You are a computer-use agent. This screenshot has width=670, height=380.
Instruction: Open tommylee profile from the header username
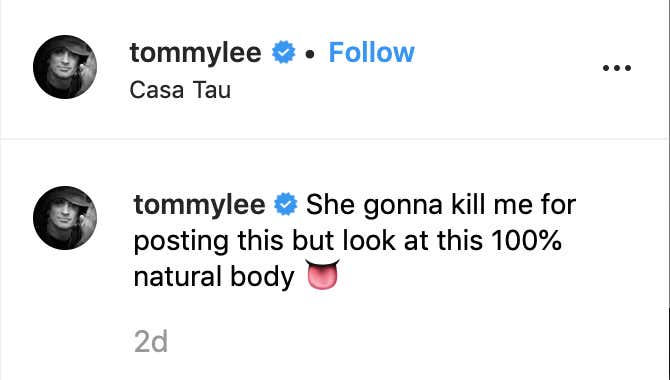point(195,53)
